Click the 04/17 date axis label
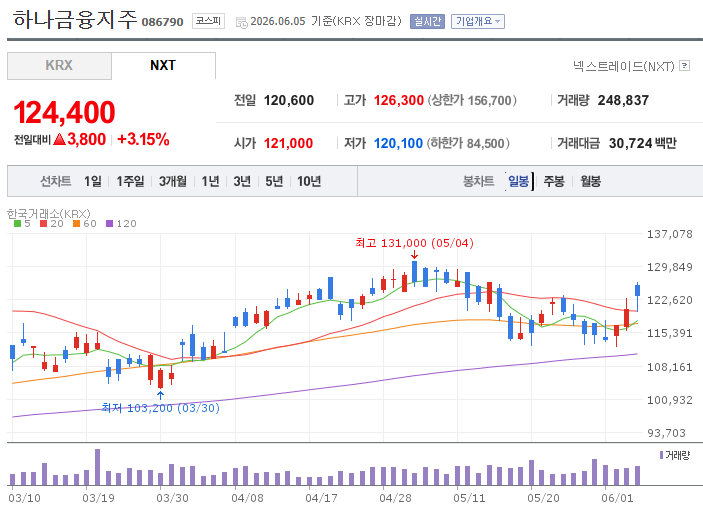Screen dimensions: 703x514 (x=321, y=498)
